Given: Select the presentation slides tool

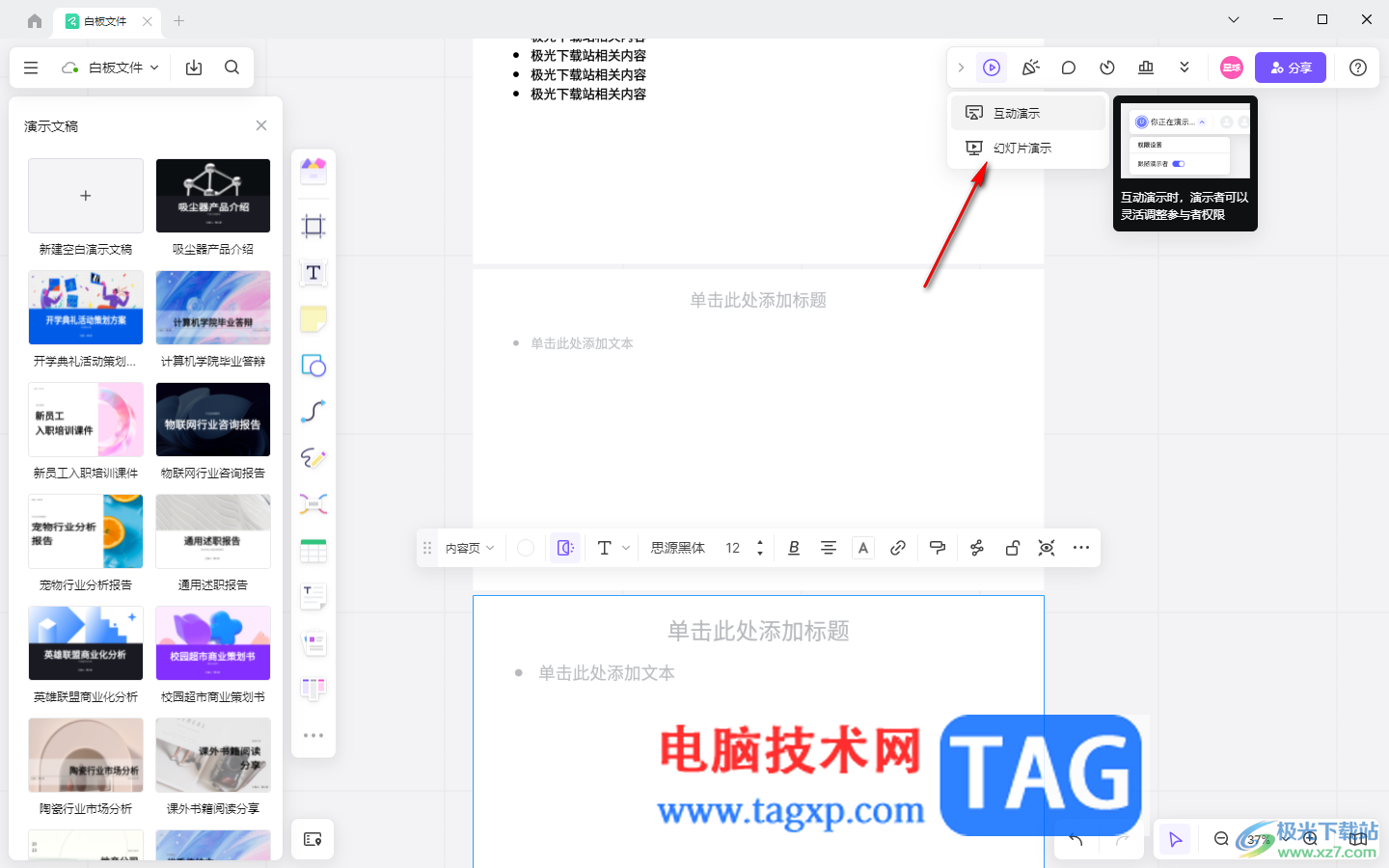Looking at the screenshot, I should point(313,643).
